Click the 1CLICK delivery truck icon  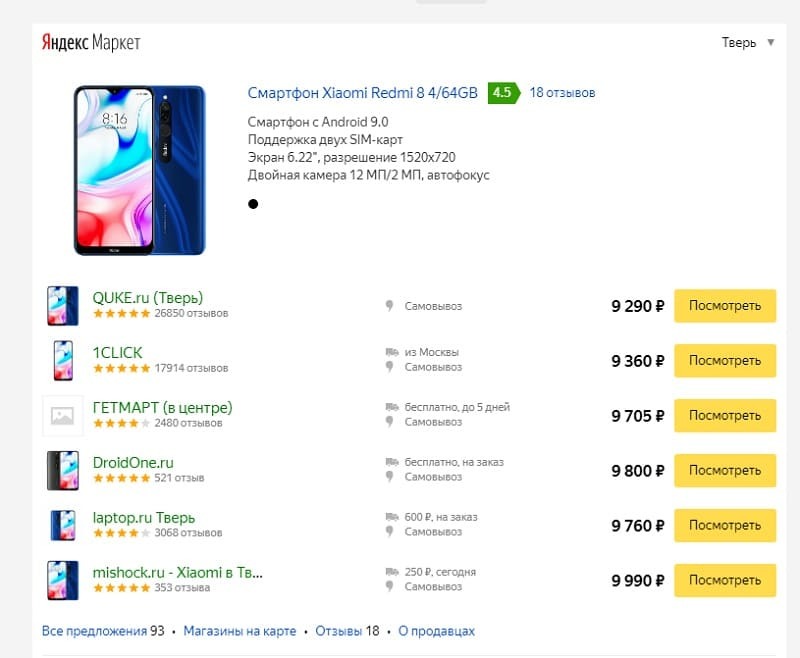point(390,352)
